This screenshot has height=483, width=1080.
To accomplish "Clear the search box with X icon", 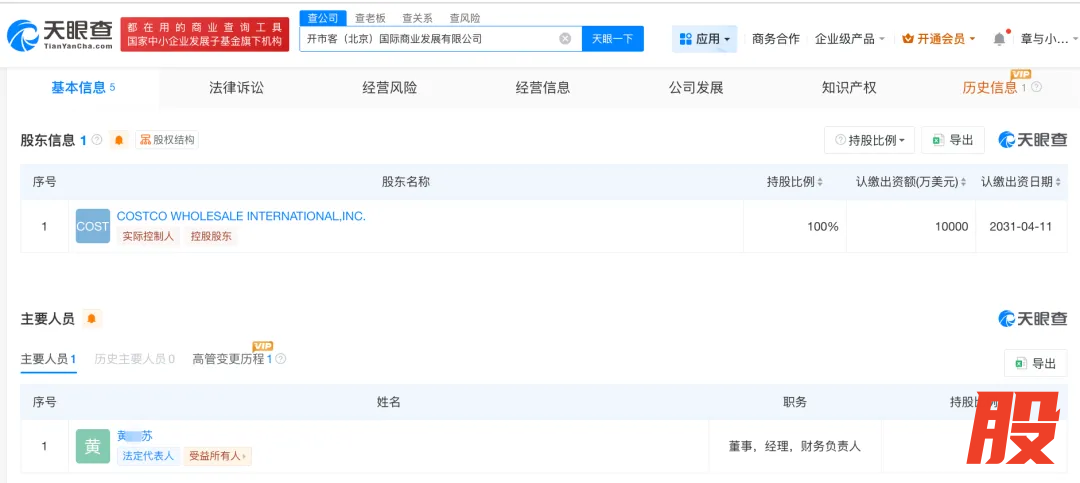I will point(565,39).
